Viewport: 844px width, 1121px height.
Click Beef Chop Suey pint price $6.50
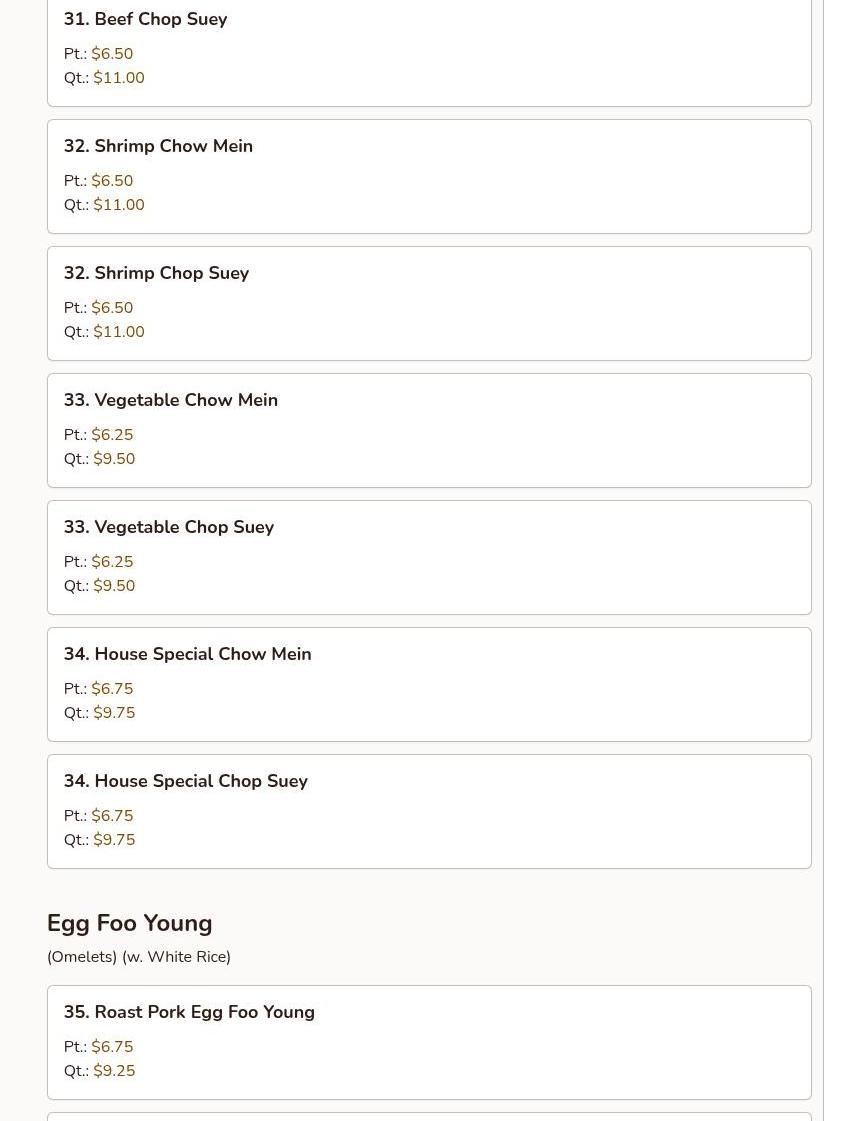[112, 54]
